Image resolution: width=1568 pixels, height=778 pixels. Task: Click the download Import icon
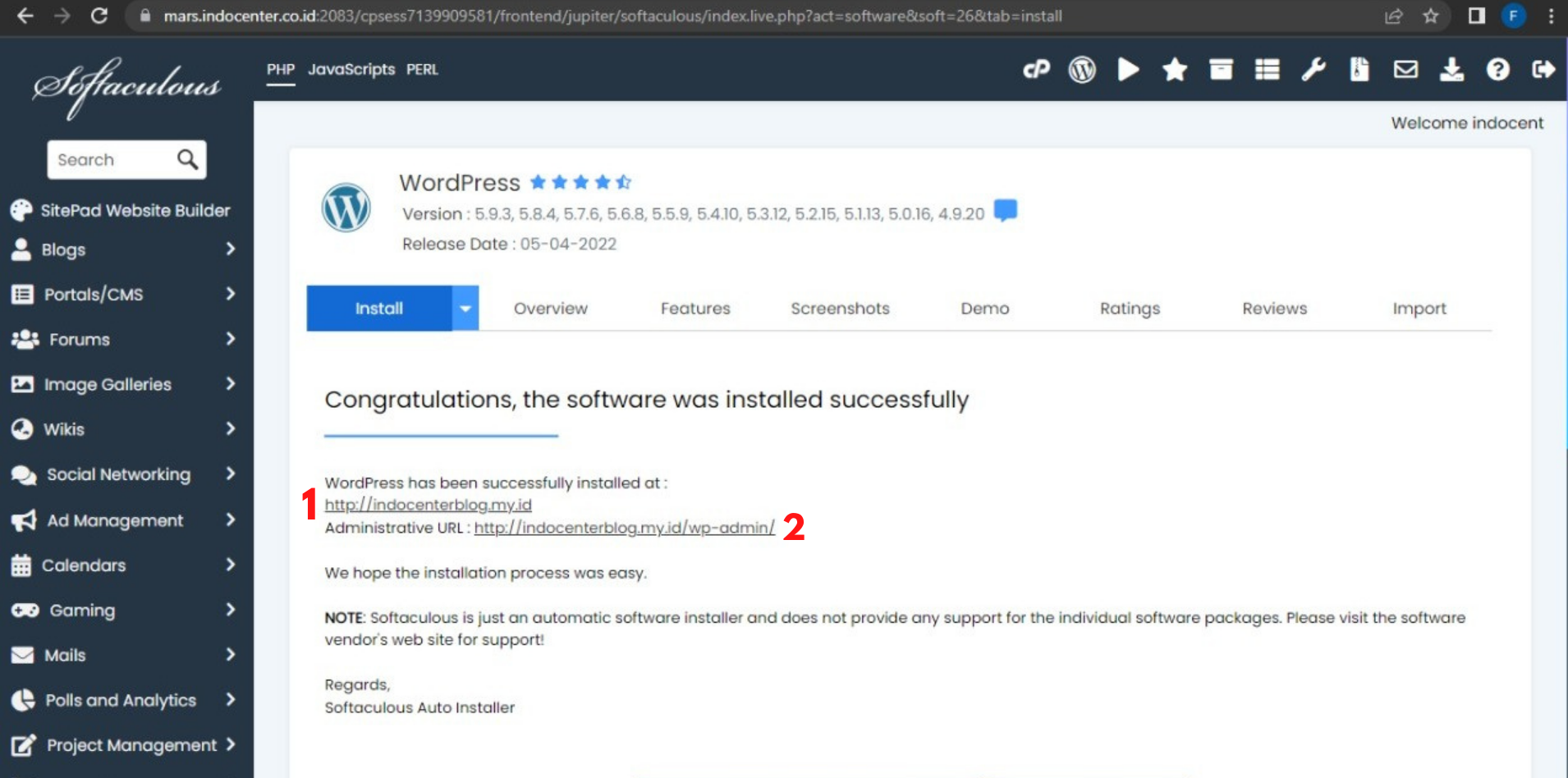pos(1451,70)
